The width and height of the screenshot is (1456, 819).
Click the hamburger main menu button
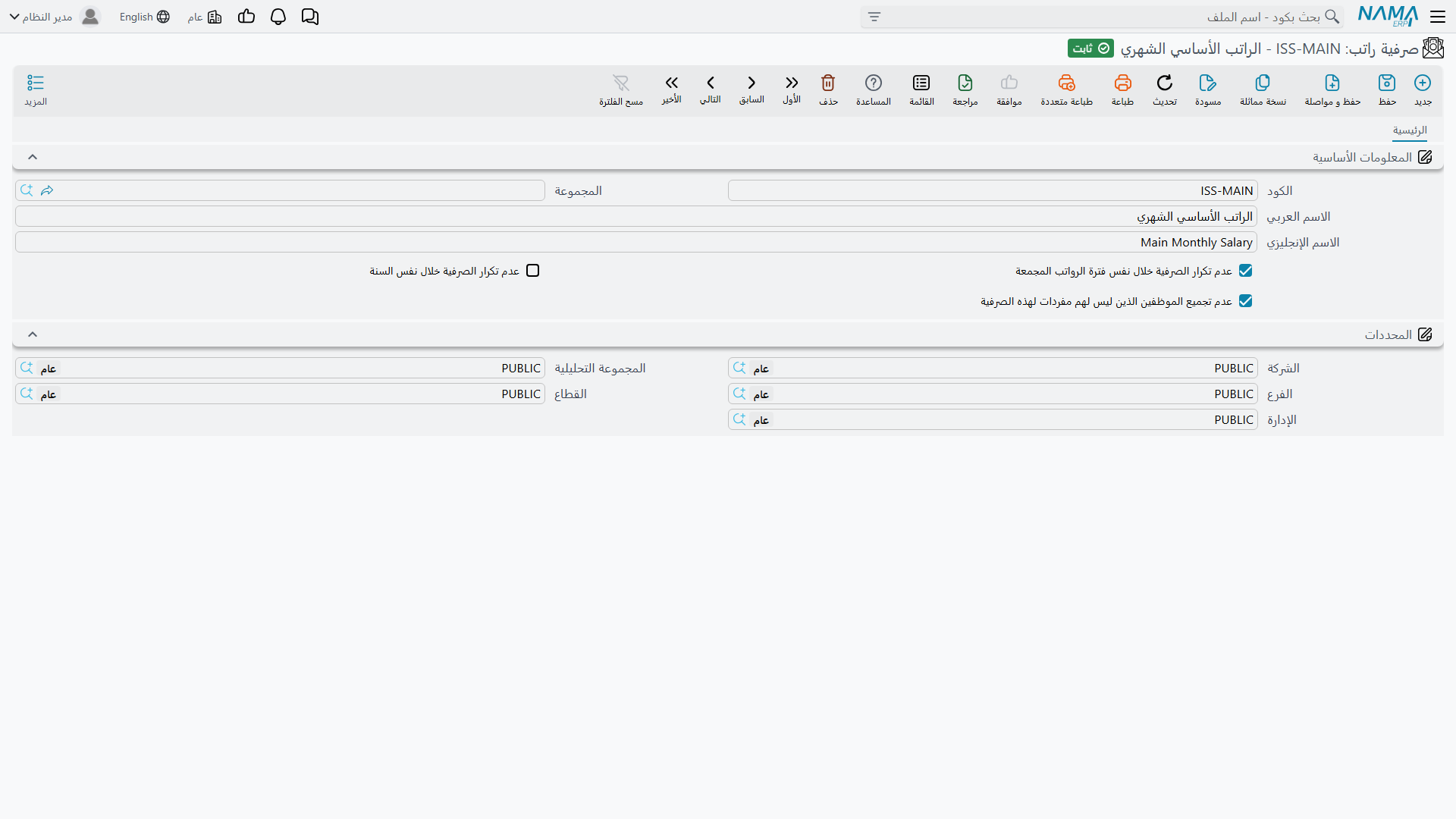(1438, 17)
